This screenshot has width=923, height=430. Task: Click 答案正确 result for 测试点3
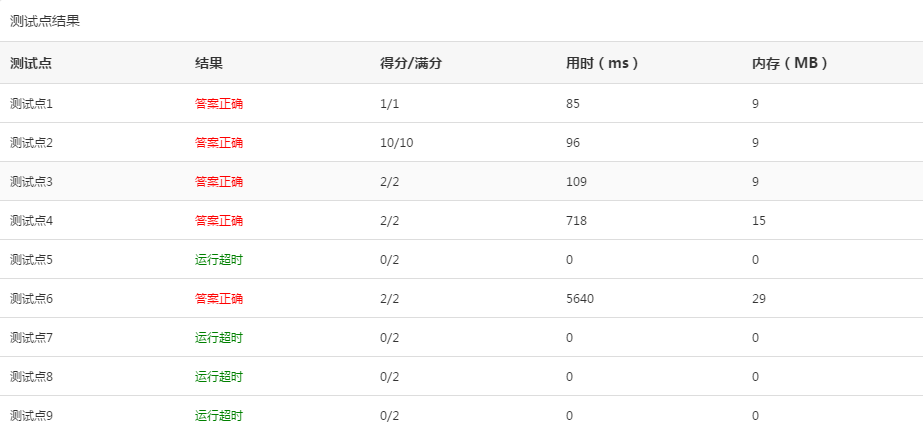pyautogui.click(x=219, y=181)
